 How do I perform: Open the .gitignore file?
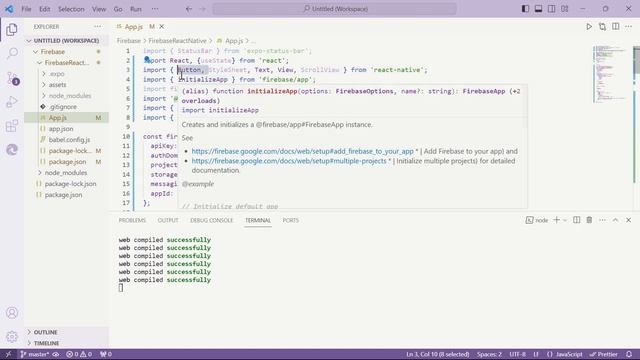pyautogui.click(x=62, y=107)
